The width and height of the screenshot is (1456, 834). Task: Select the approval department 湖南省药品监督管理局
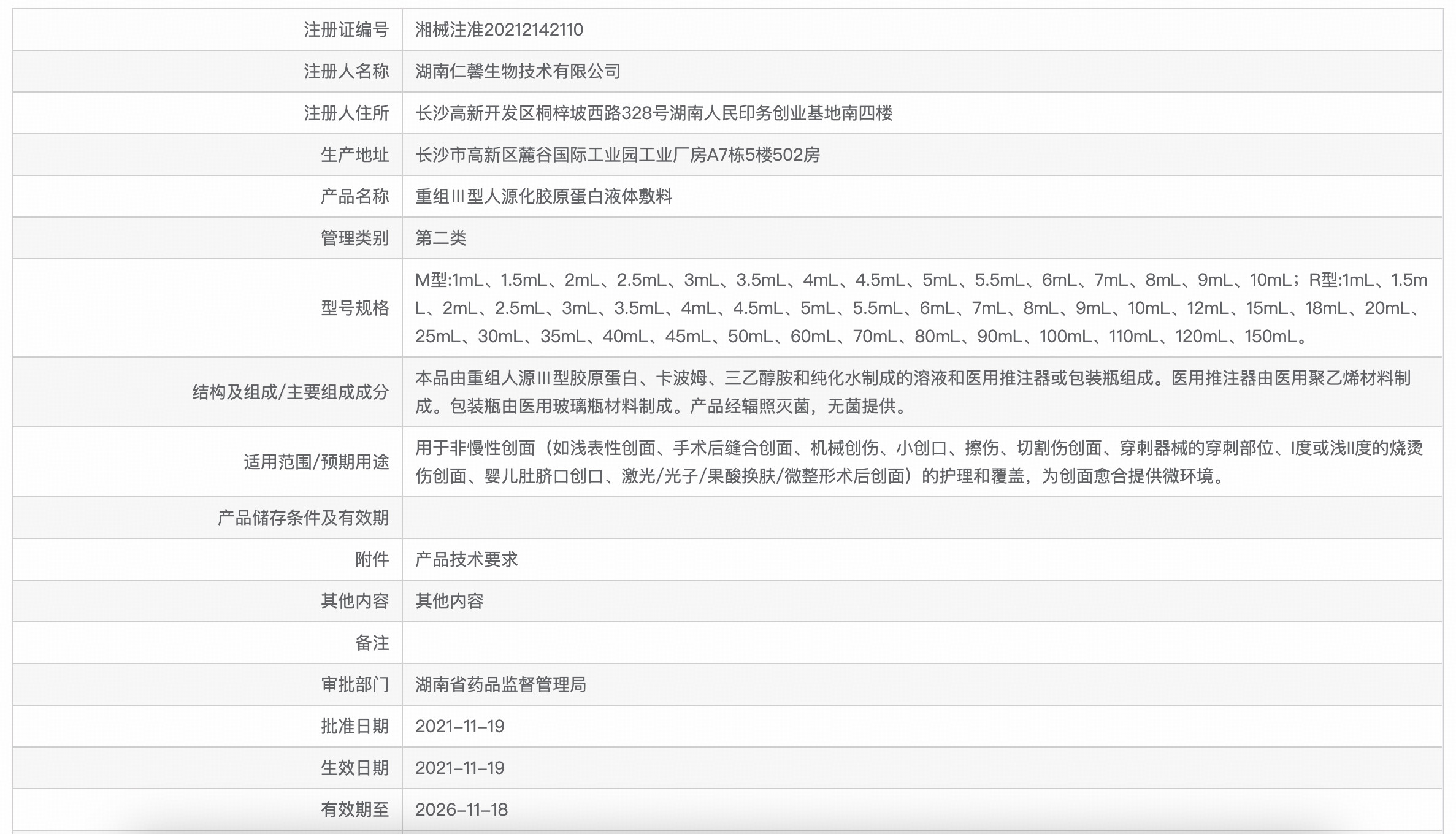pyautogui.click(x=501, y=685)
